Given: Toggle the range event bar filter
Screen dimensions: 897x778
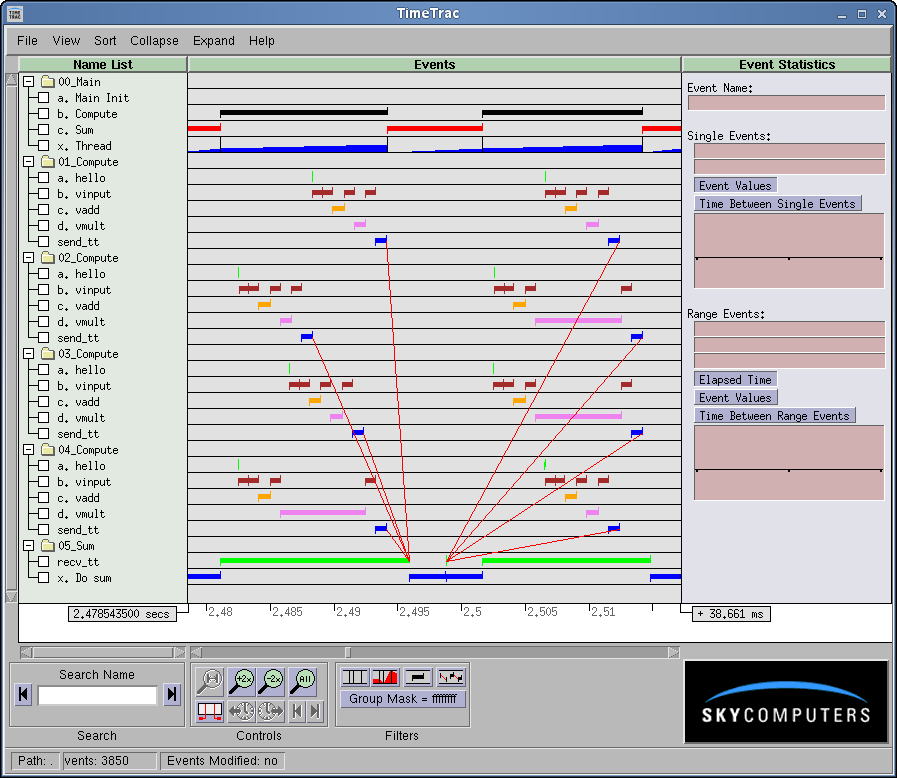Looking at the screenshot, I should tap(418, 677).
